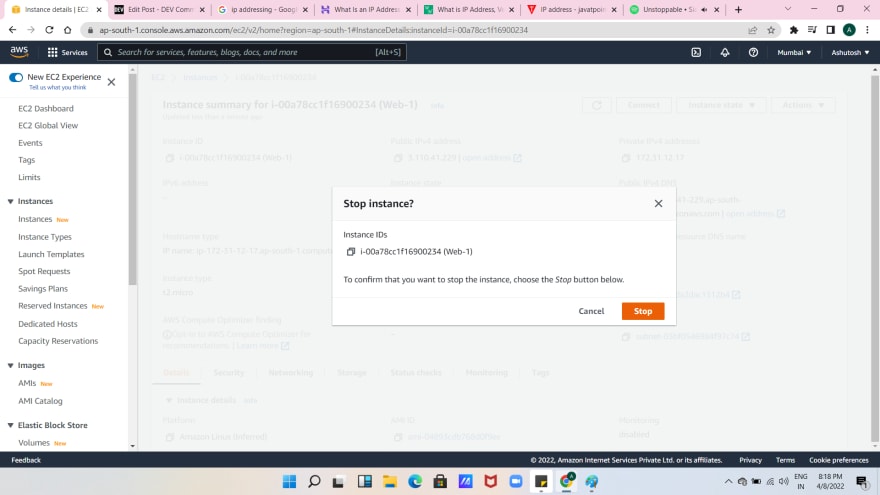Screen dimensions: 880x495
Task: Click the Feedback link in the footer
Action: tap(26, 460)
